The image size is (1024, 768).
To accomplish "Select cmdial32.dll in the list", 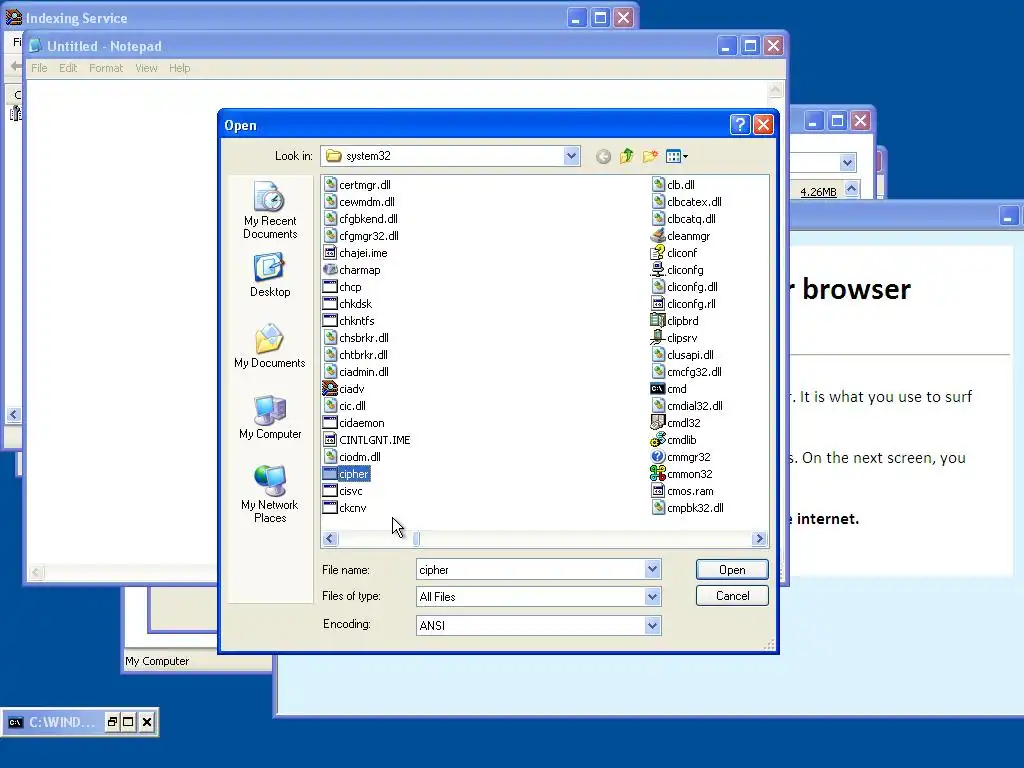I will pyautogui.click(x=687, y=406).
